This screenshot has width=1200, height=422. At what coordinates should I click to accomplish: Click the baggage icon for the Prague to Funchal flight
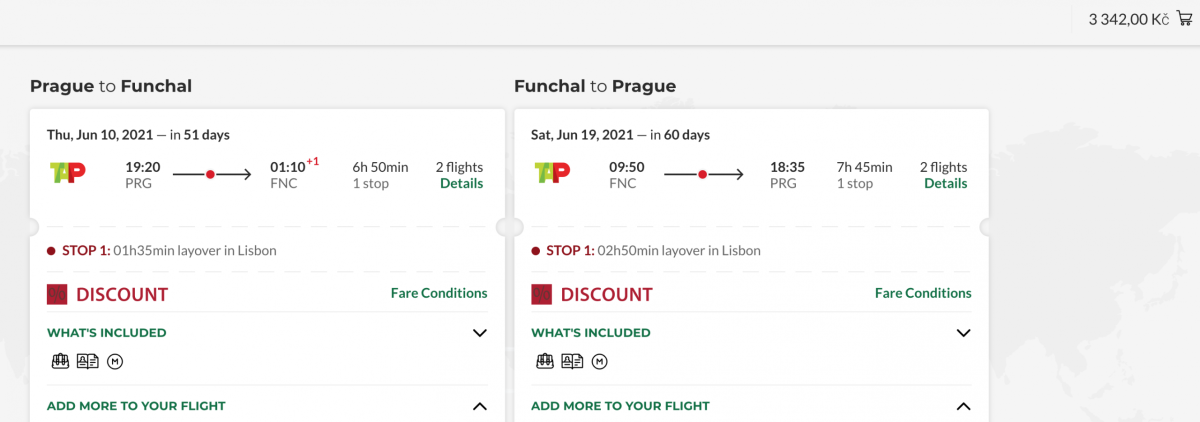pyautogui.click(x=59, y=362)
